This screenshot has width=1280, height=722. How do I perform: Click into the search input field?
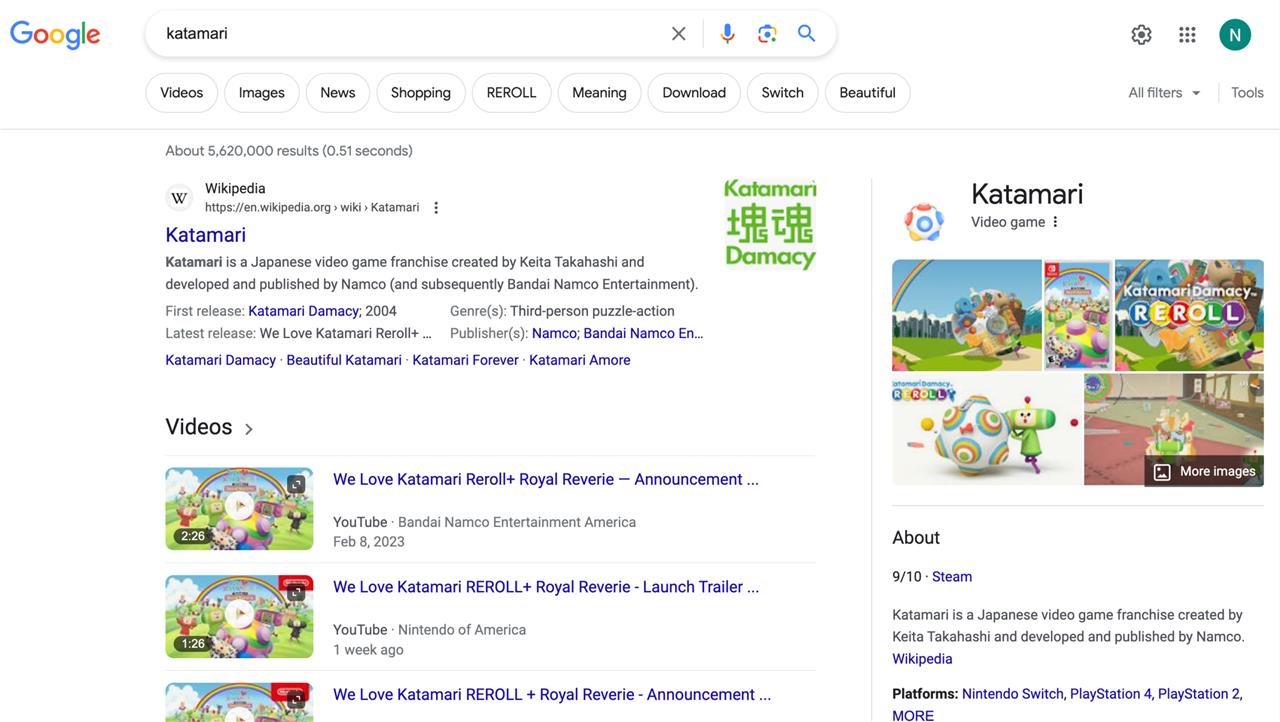400,34
